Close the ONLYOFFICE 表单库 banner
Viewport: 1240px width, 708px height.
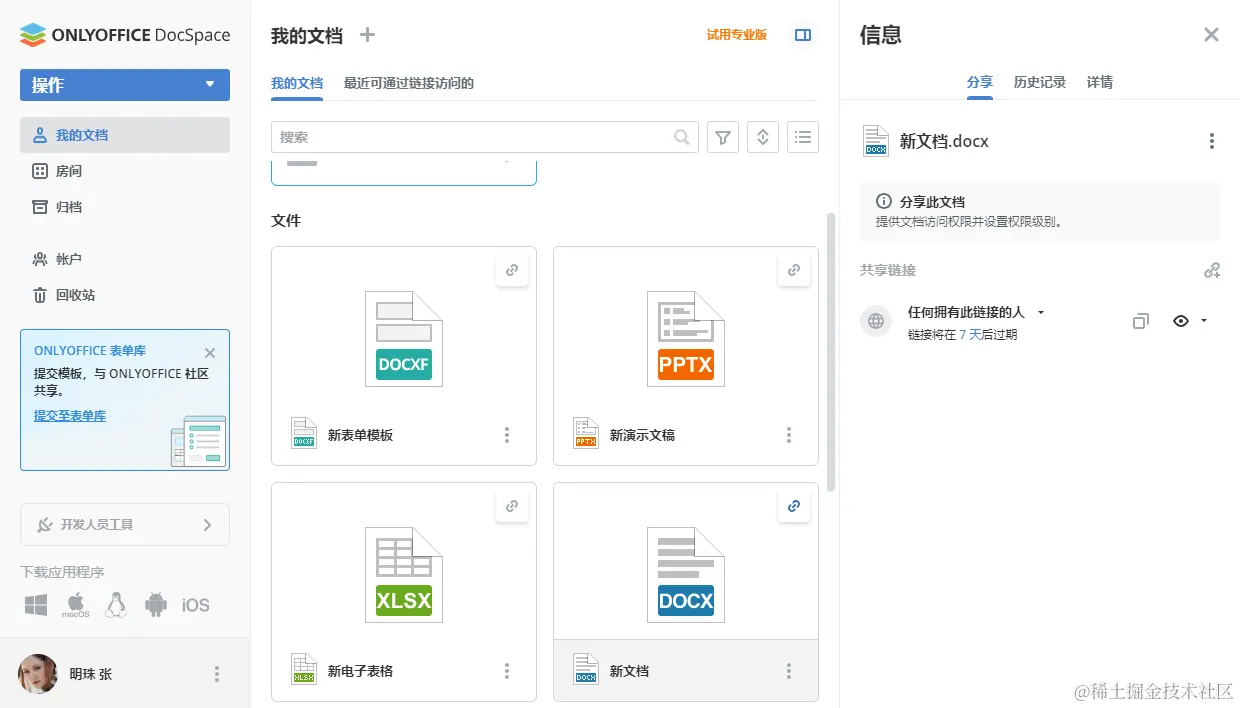(x=210, y=353)
